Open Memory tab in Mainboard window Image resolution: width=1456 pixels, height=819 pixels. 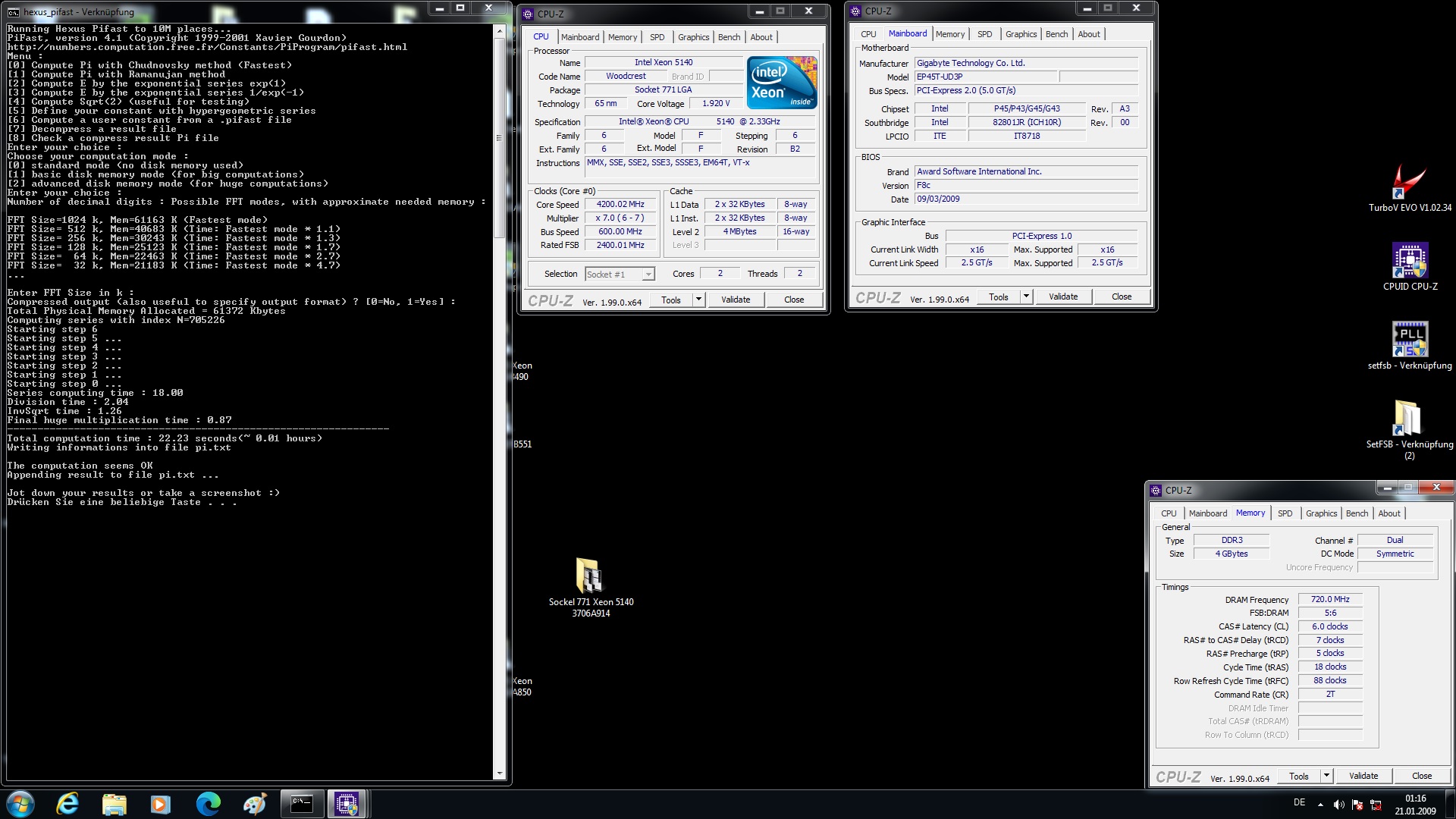[x=950, y=34]
